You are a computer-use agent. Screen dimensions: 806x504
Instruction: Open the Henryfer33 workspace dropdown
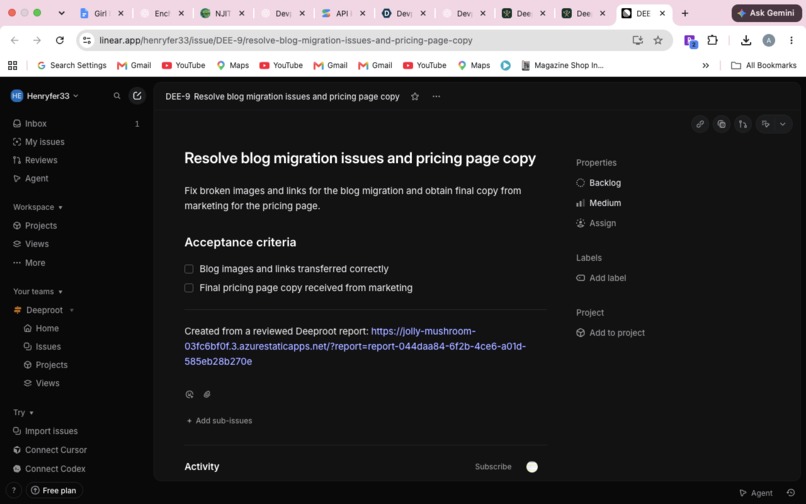click(45, 96)
